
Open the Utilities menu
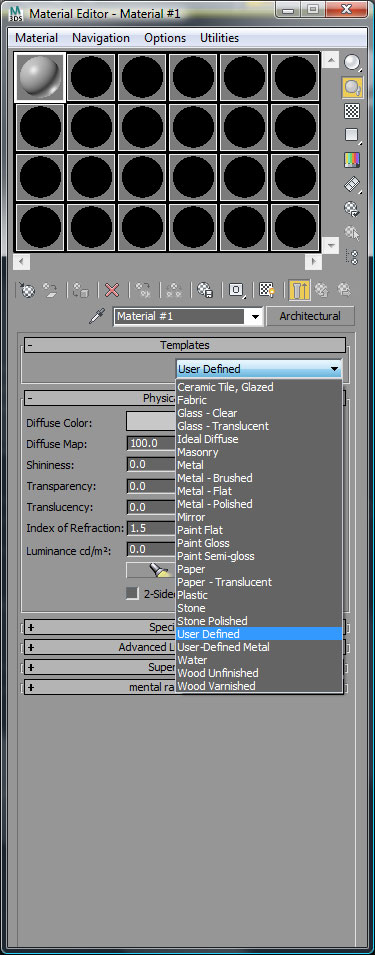pyautogui.click(x=219, y=38)
